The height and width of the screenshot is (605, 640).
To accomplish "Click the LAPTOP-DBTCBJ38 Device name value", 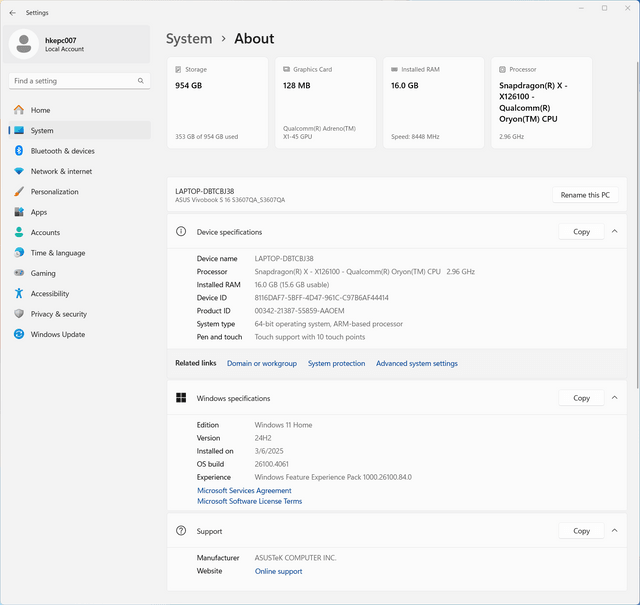I will tap(284, 258).
